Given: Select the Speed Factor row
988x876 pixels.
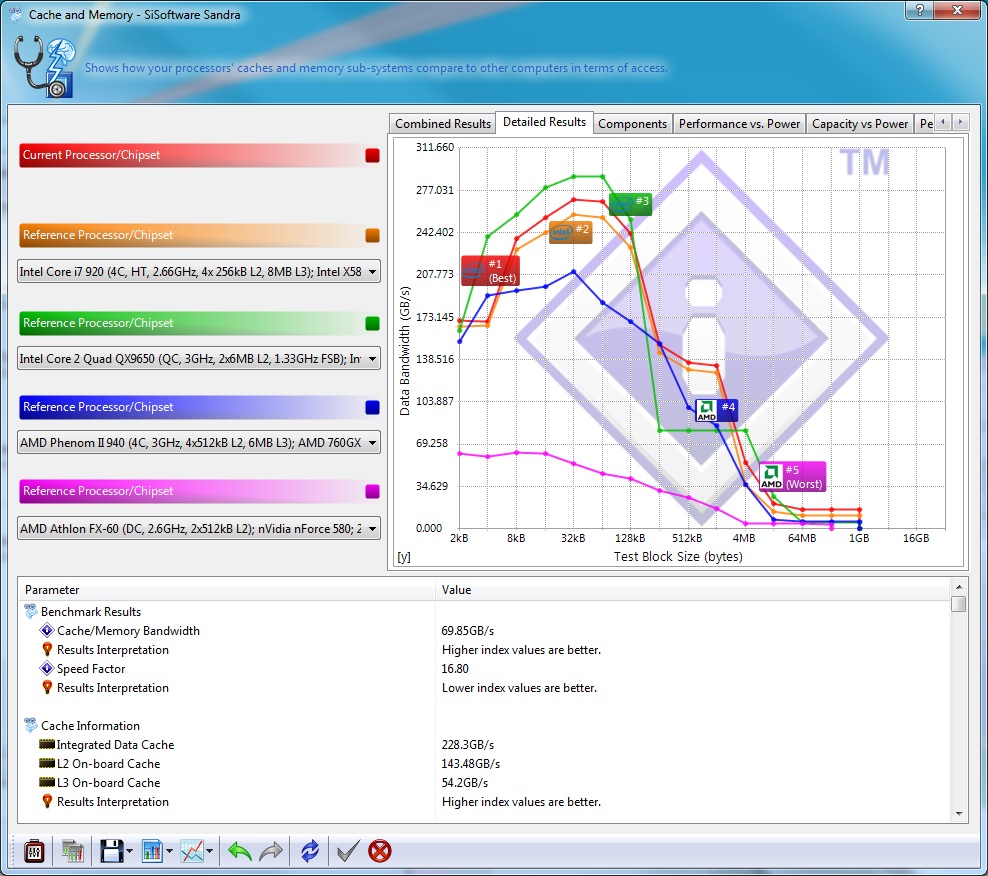Looking at the screenshot, I should (x=484, y=668).
